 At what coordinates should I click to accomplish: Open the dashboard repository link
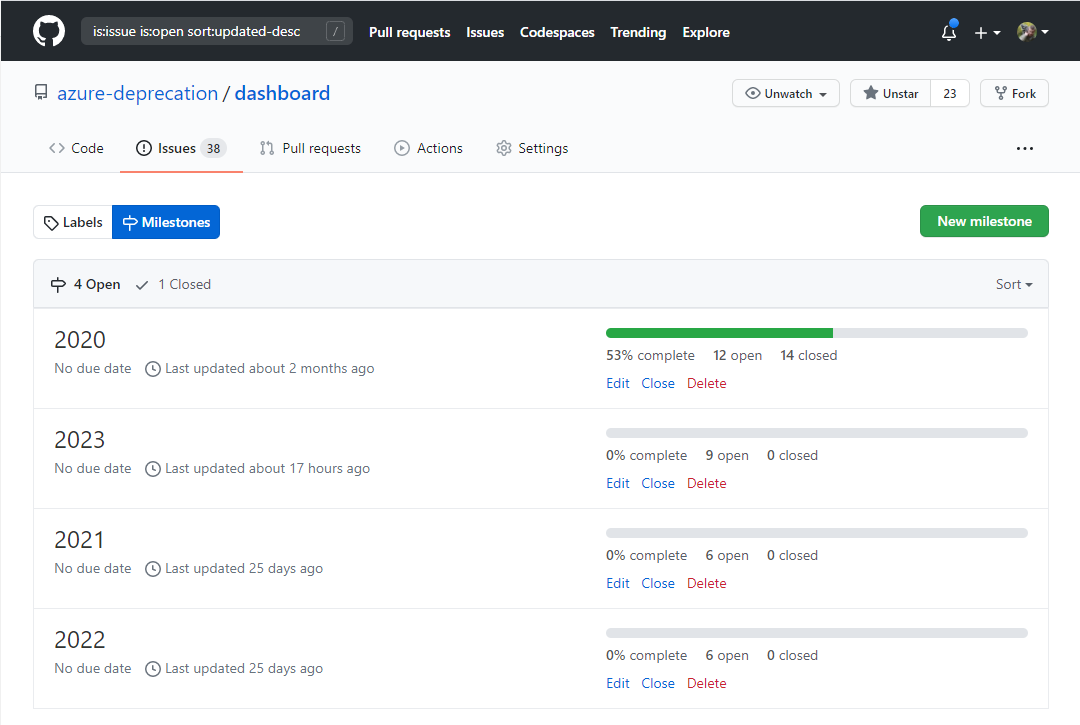pos(282,93)
